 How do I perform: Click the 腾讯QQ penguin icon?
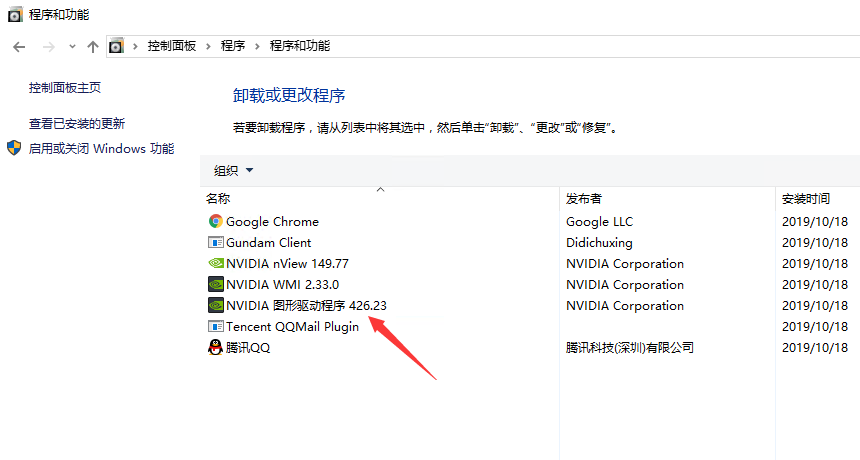(x=216, y=347)
